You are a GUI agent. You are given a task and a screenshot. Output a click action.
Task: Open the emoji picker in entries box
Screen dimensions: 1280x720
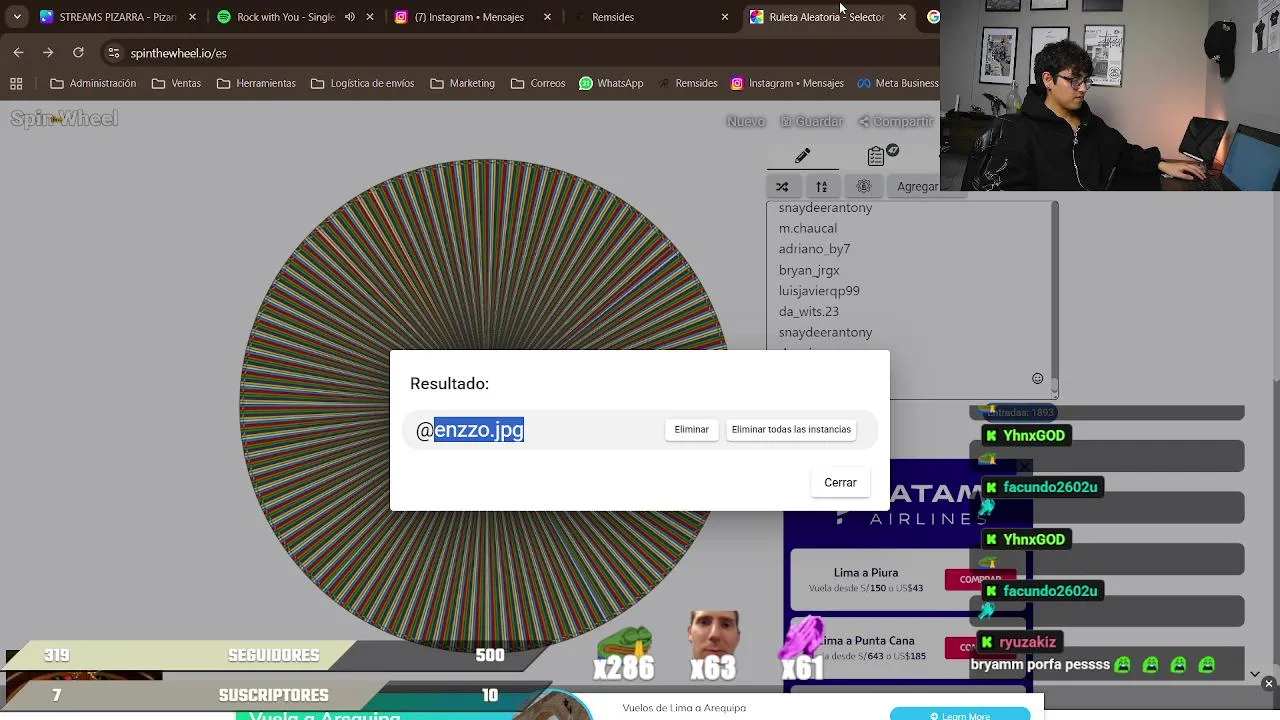[x=1037, y=378]
